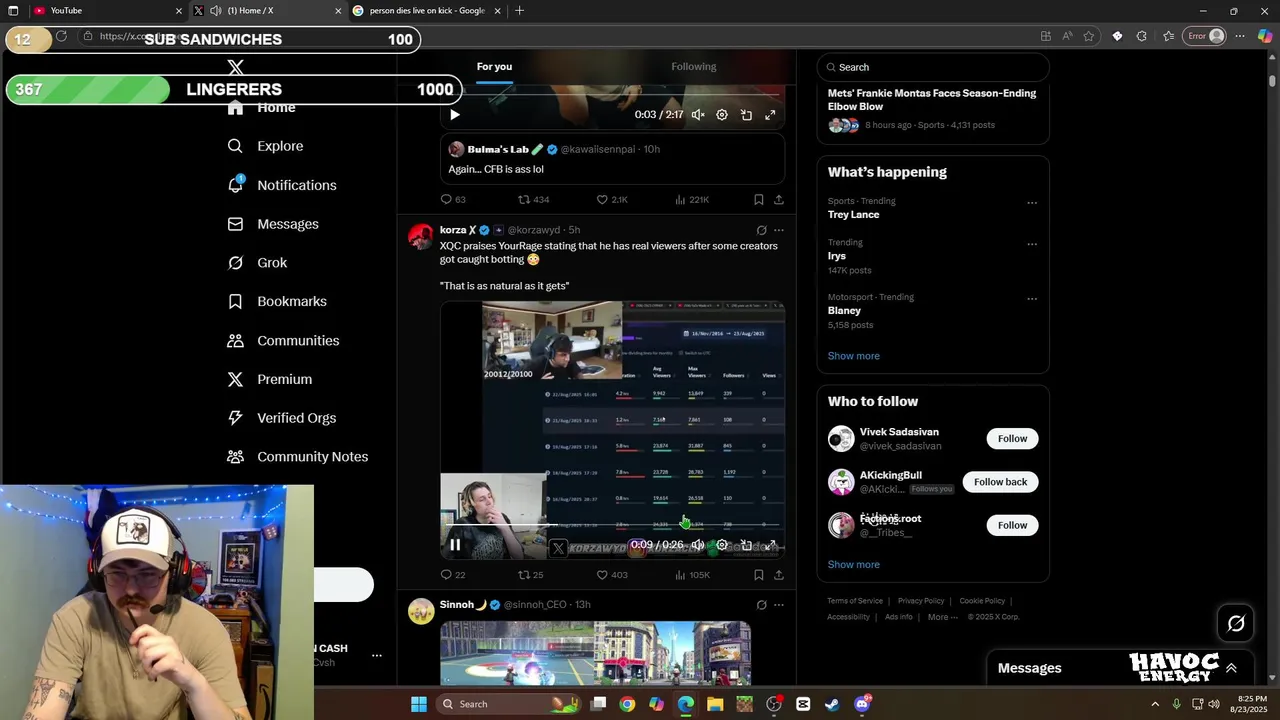Select the For you tab

point(494,67)
